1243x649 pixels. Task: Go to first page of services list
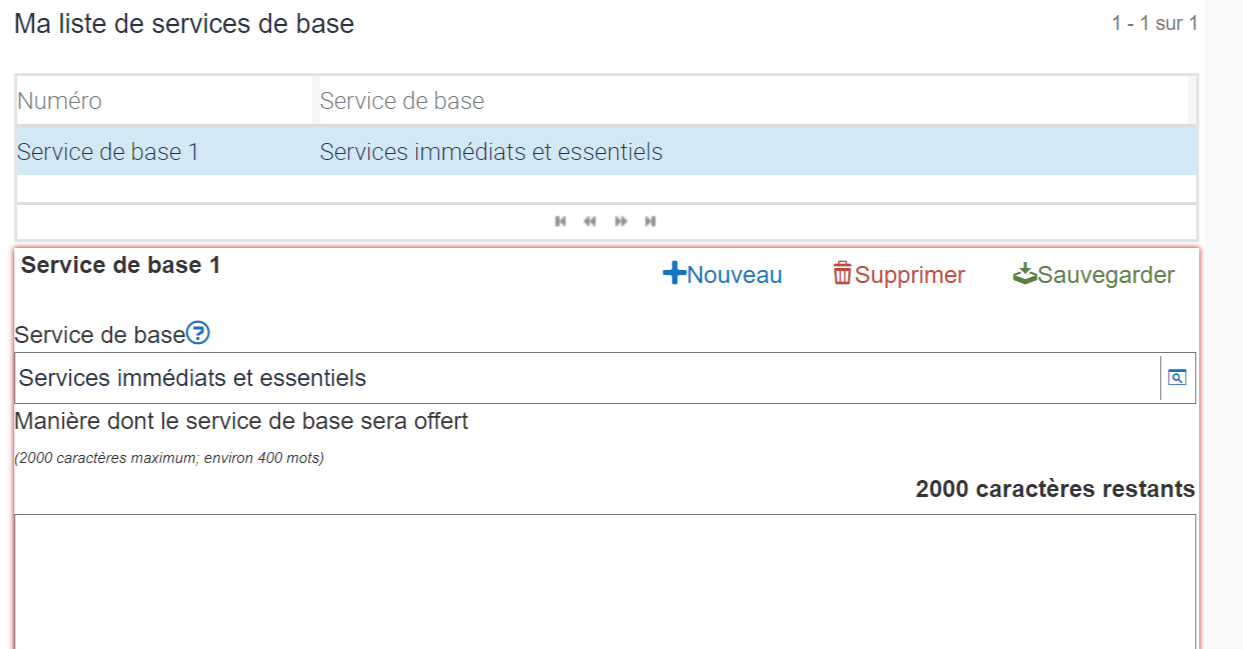[560, 221]
